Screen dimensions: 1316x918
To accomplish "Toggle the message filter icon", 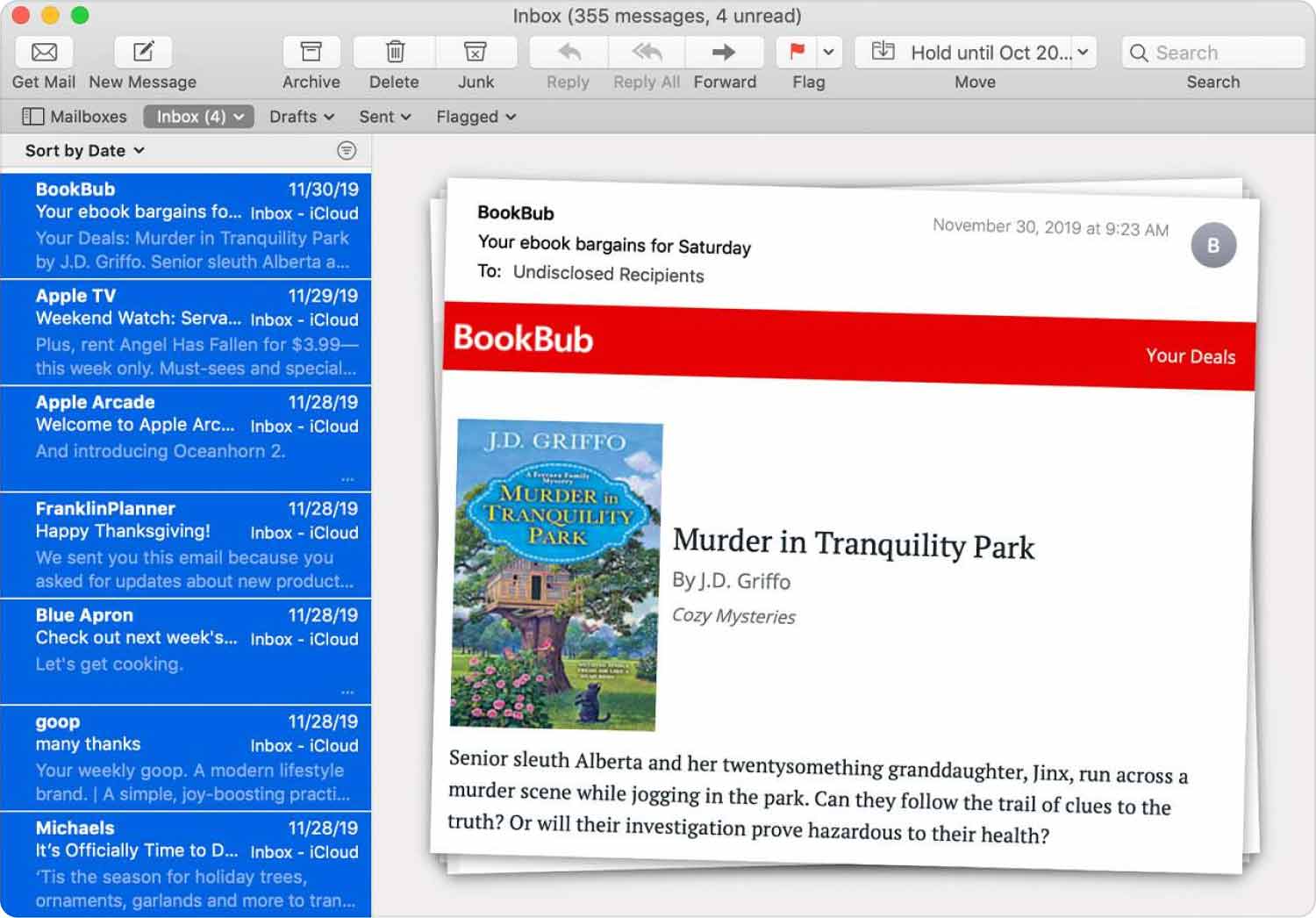I will [x=347, y=151].
